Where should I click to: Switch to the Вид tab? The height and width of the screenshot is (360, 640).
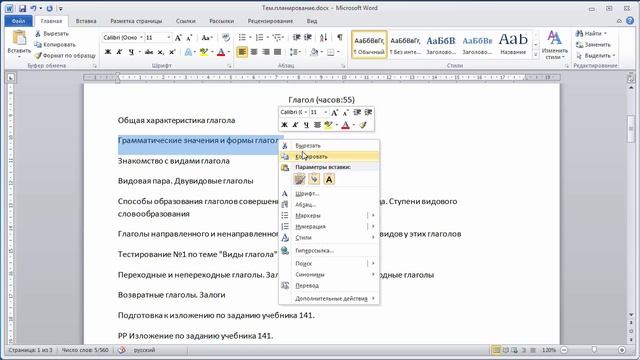[x=312, y=21]
